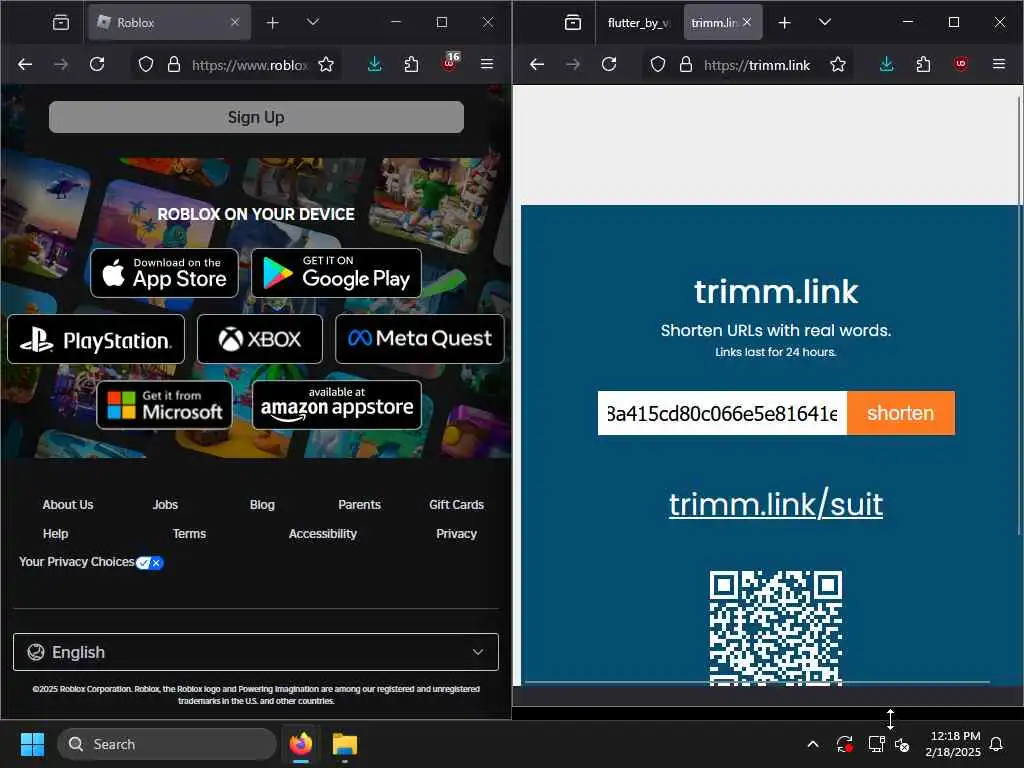Image resolution: width=1024 pixels, height=768 pixels.
Task: Open Firefox View in Roblox window
Action: pos(61,23)
